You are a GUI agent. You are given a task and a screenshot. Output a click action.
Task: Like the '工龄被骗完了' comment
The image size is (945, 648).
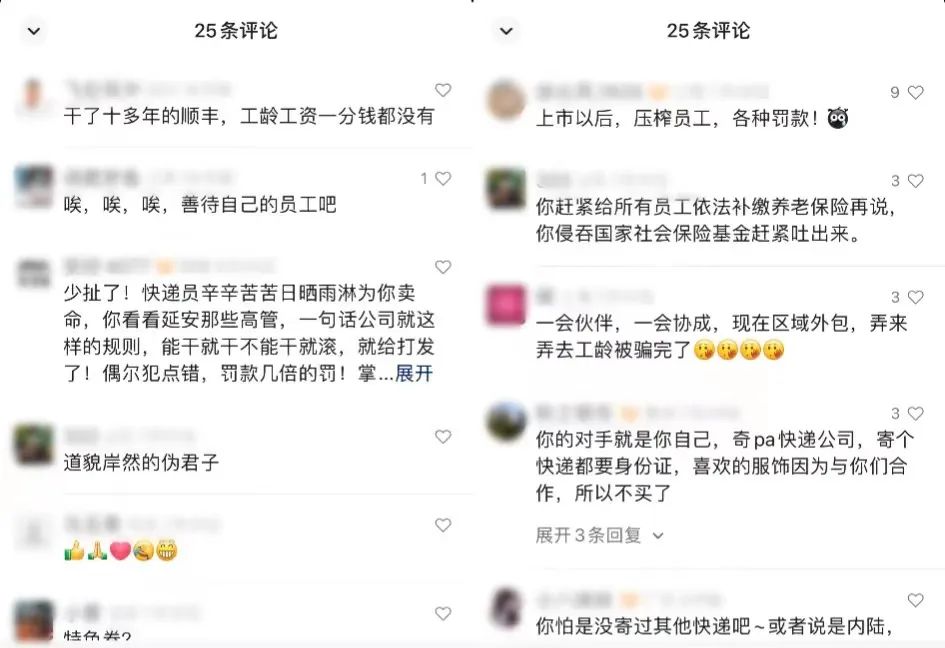915,297
